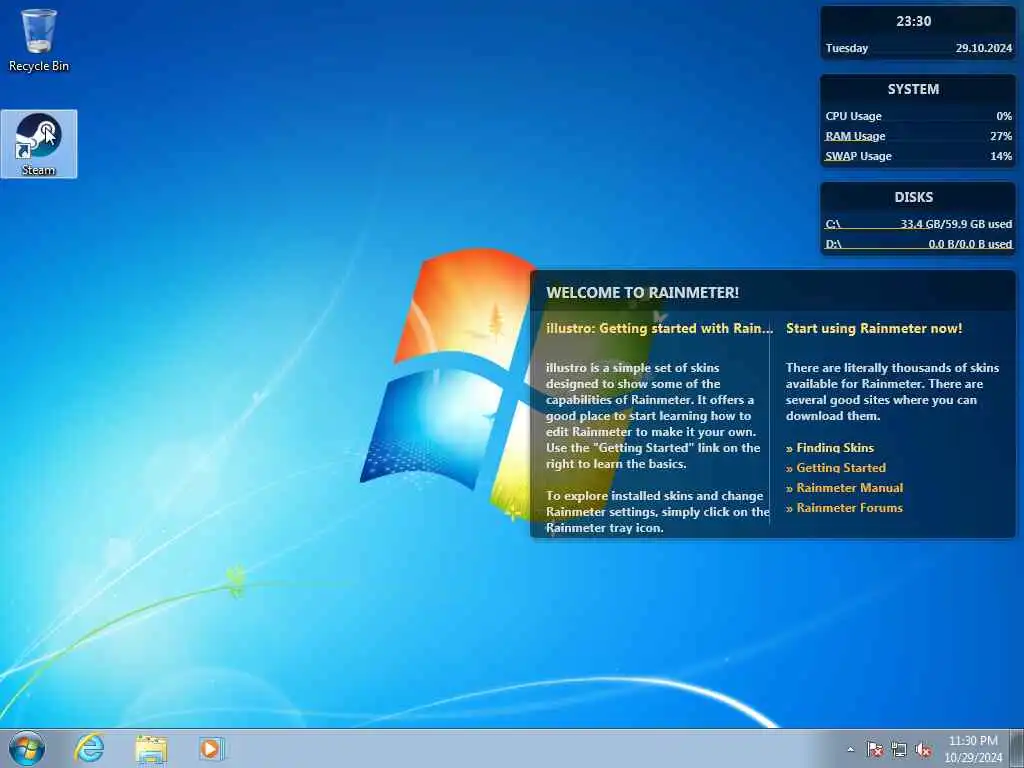Click the 0% CPU usage value
1024x768 pixels.
1004,116
